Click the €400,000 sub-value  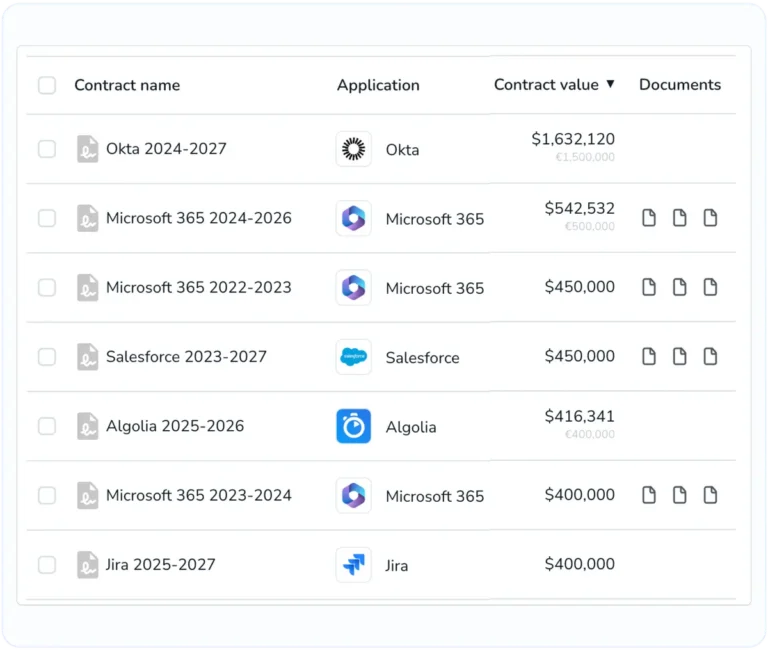(x=590, y=434)
